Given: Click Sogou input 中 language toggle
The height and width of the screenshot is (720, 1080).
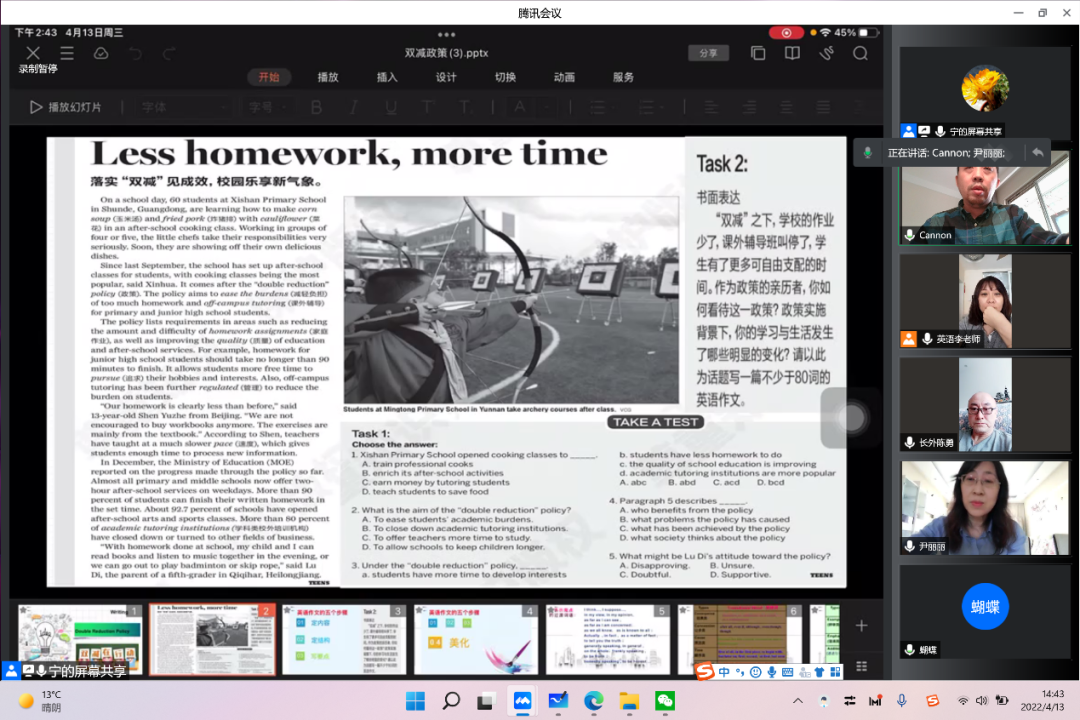Looking at the screenshot, I should pos(724,672).
